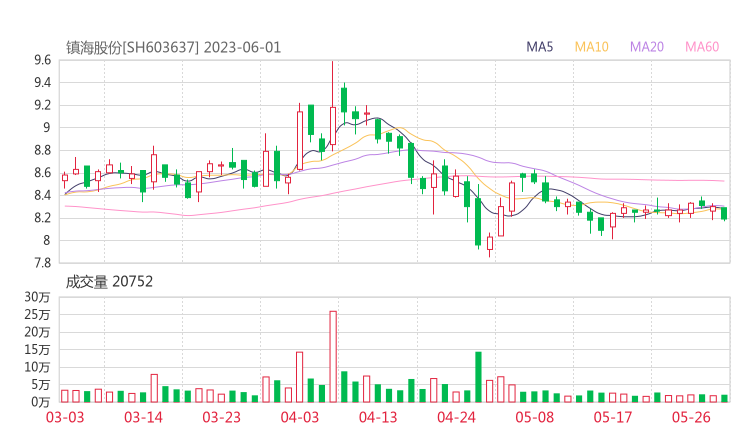Click the 30万 volume axis label
Viewport: 740px width, 440px height.
point(37,297)
